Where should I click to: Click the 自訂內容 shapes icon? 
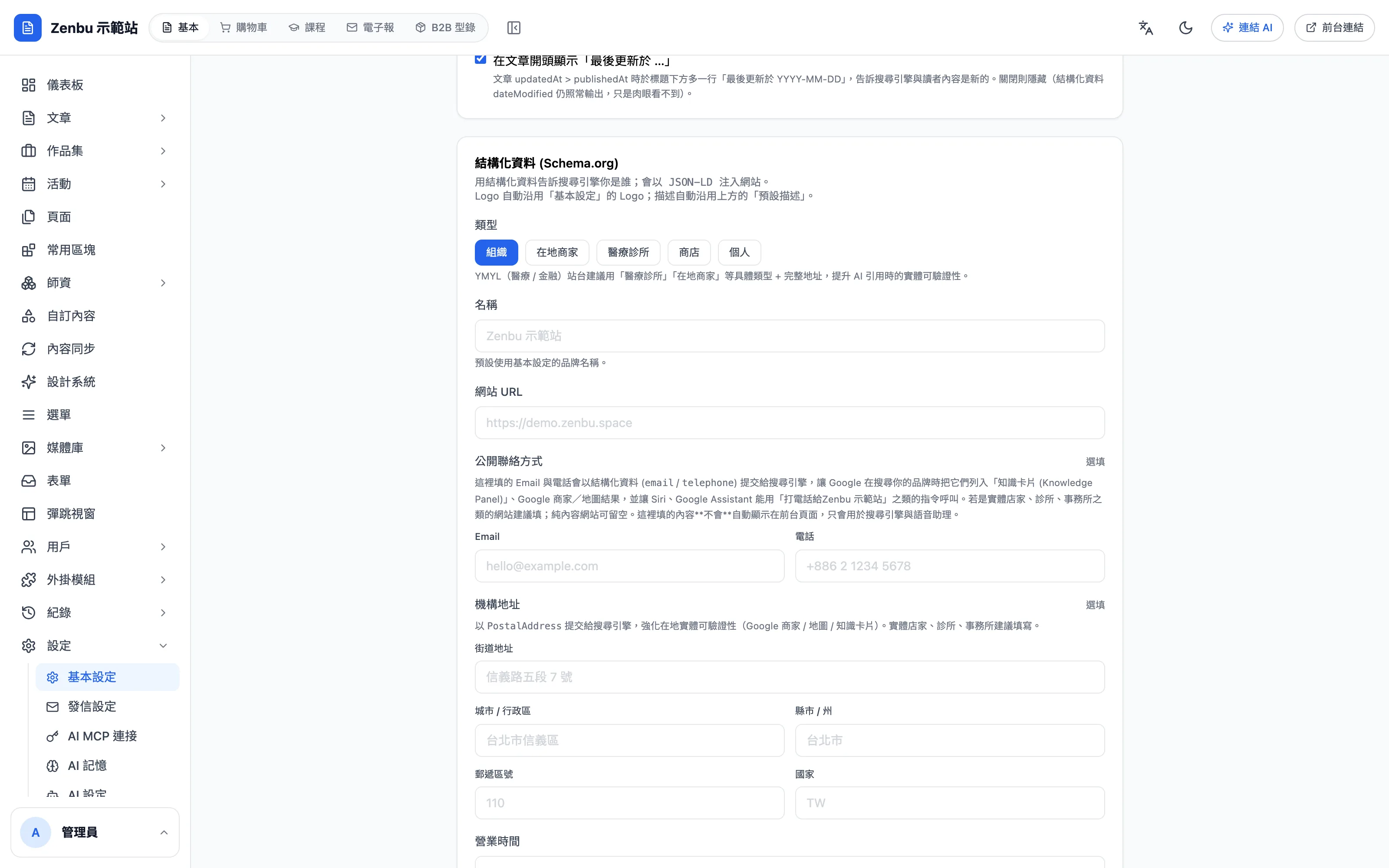click(x=29, y=316)
